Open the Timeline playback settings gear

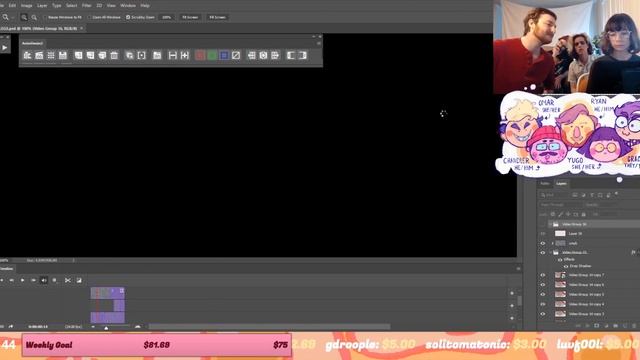click(54, 280)
